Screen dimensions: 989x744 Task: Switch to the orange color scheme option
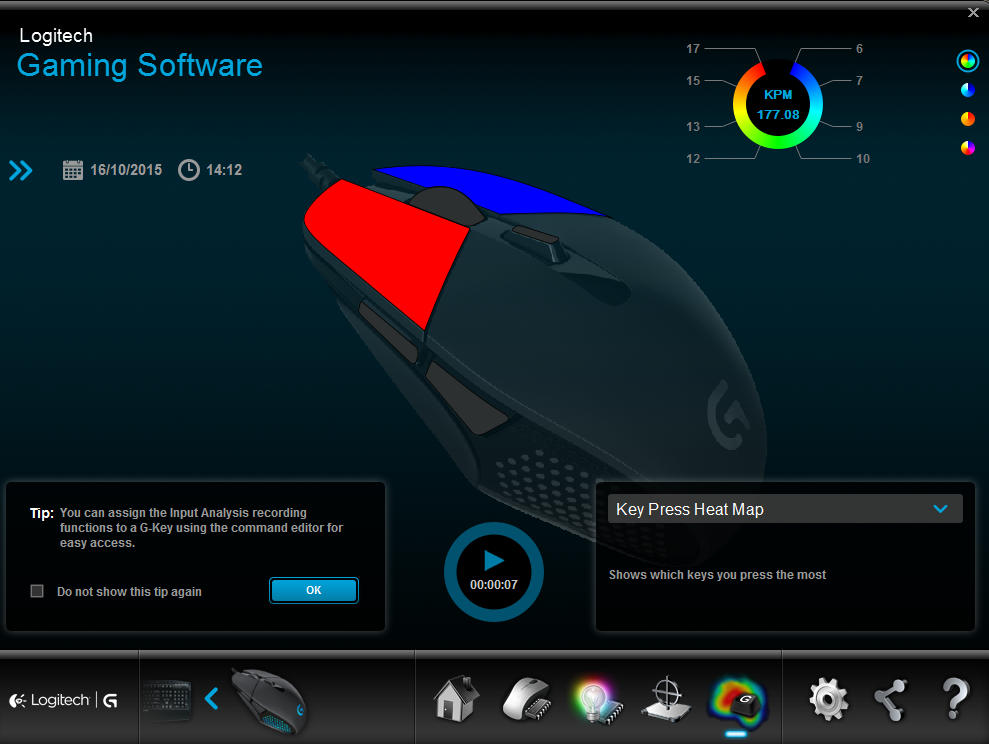pyautogui.click(x=967, y=119)
